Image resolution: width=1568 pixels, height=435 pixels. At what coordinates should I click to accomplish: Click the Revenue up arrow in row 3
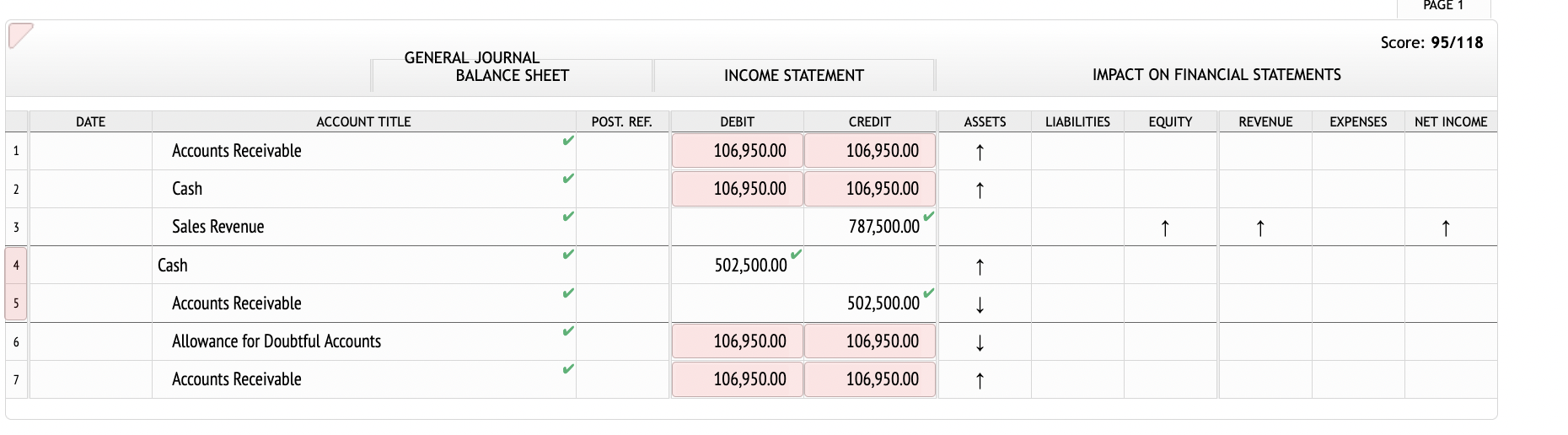[1260, 228]
